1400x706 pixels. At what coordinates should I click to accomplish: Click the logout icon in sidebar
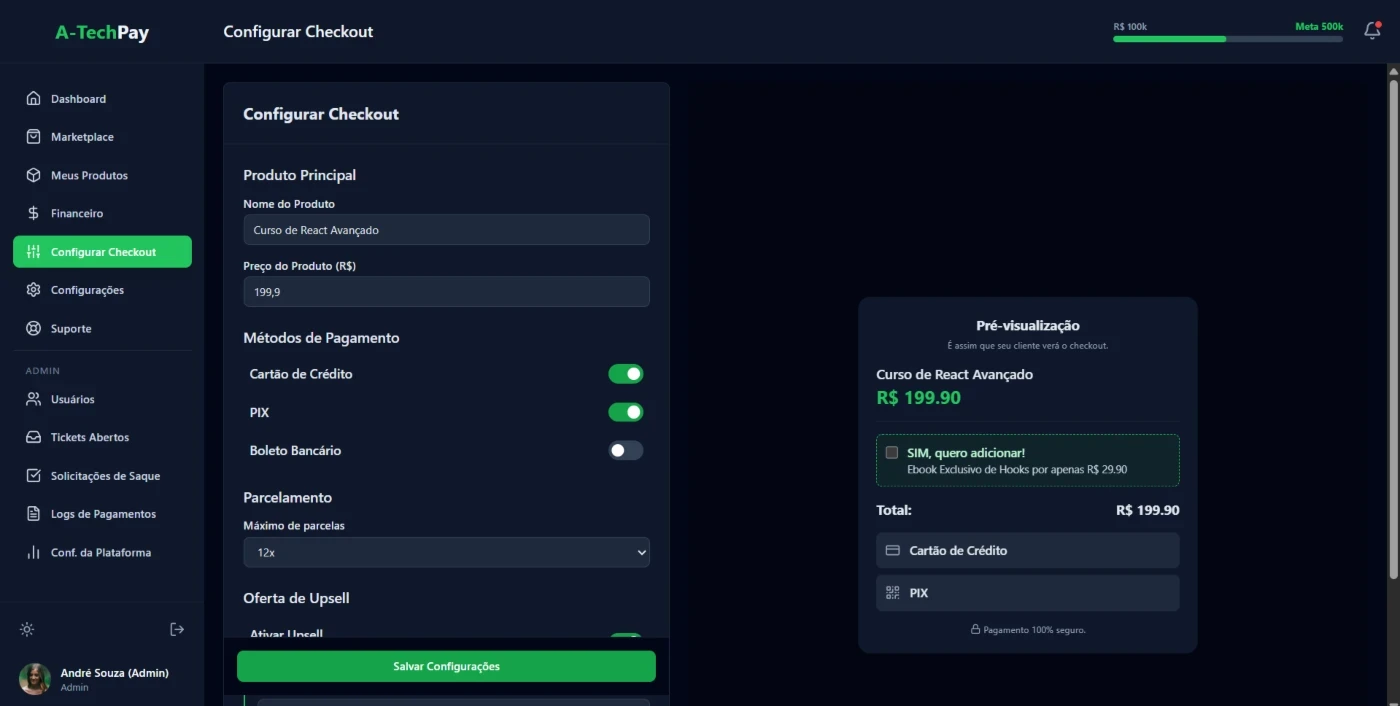[x=177, y=629]
